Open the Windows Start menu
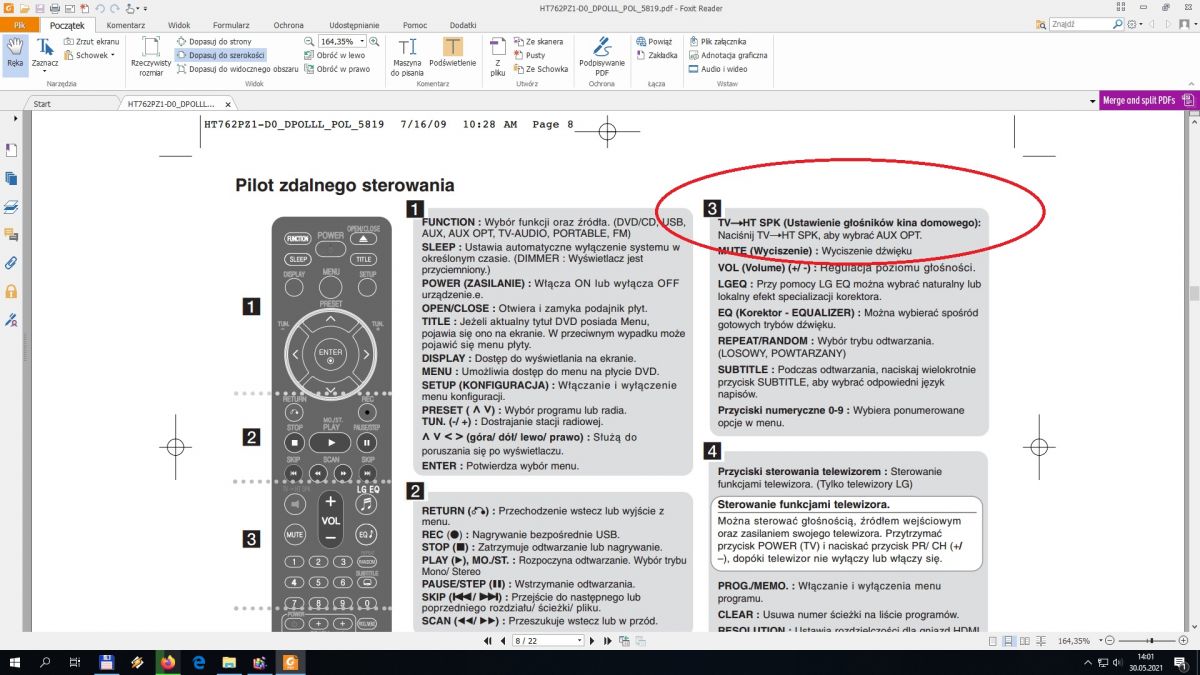The image size is (1200, 675). point(14,662)
